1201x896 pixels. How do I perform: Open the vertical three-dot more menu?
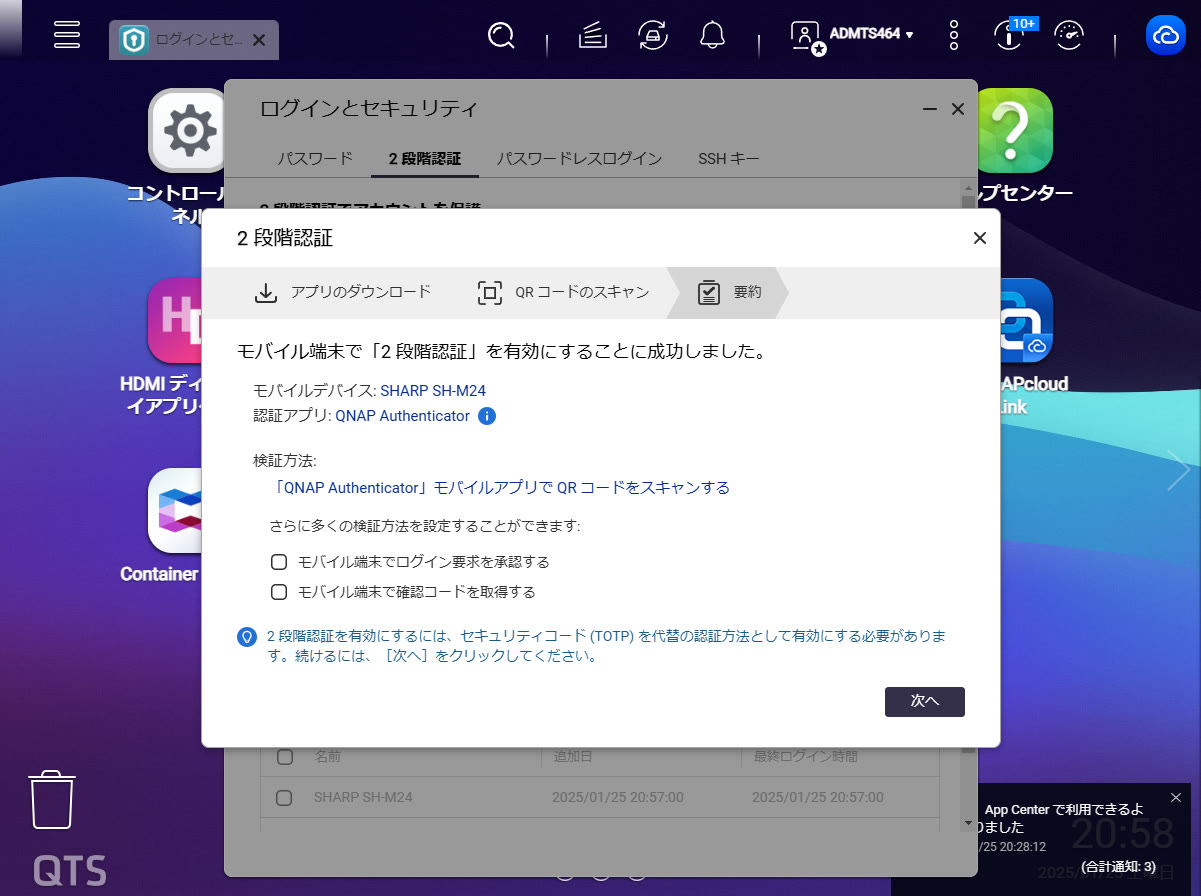[x=954, y=36]
